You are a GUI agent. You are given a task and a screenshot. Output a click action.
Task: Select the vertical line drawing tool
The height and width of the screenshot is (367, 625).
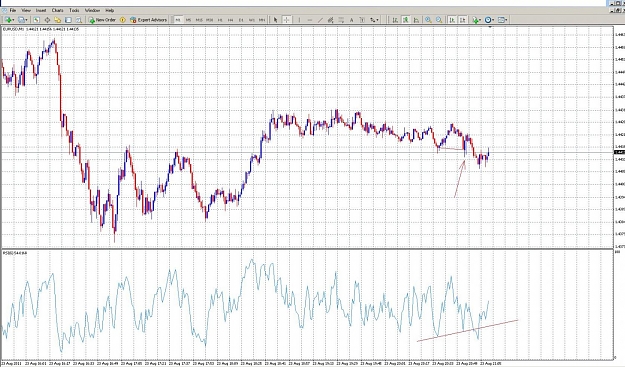coord(299,20)
